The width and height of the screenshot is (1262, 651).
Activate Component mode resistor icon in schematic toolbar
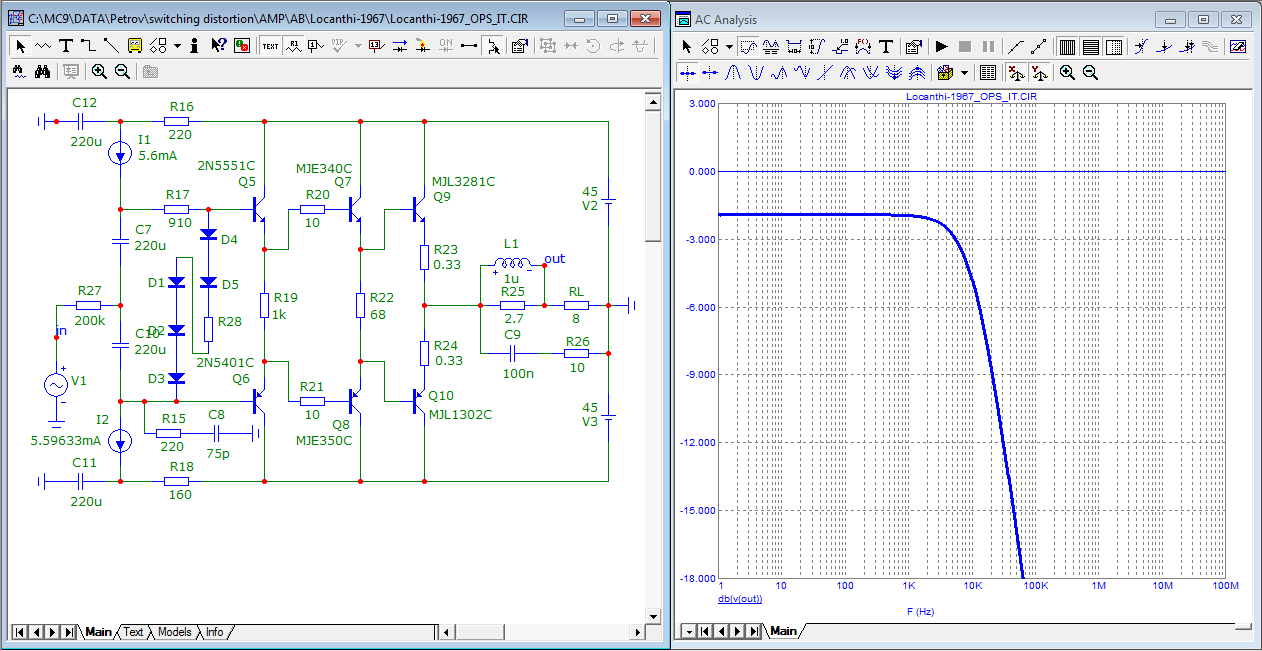coord(43,46)
